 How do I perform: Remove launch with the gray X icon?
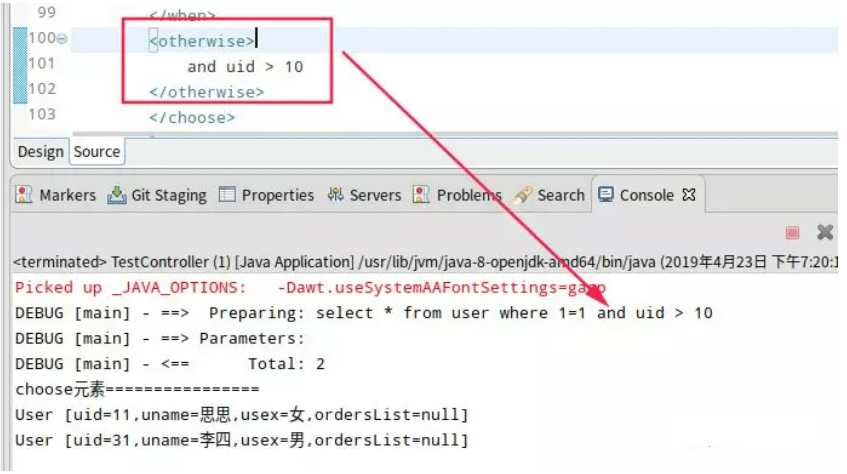coord(825,232)
